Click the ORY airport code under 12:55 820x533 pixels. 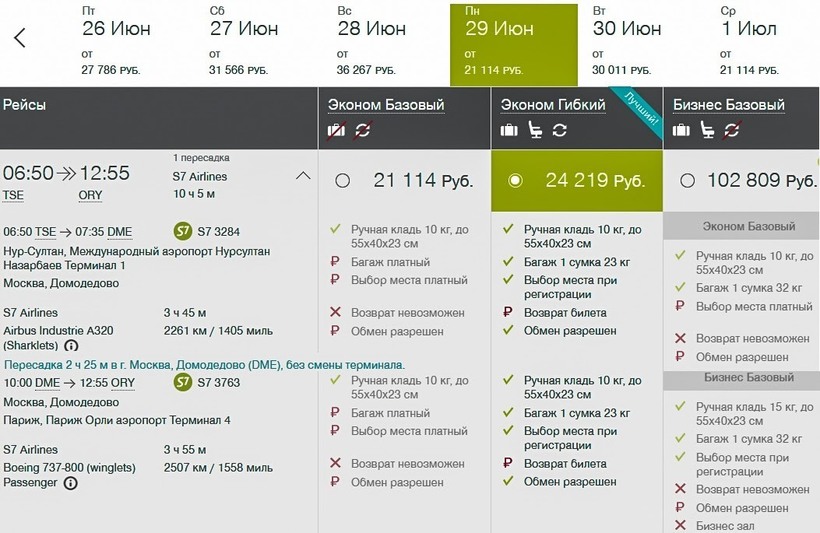pyautogui.click(x=91, y=195)
